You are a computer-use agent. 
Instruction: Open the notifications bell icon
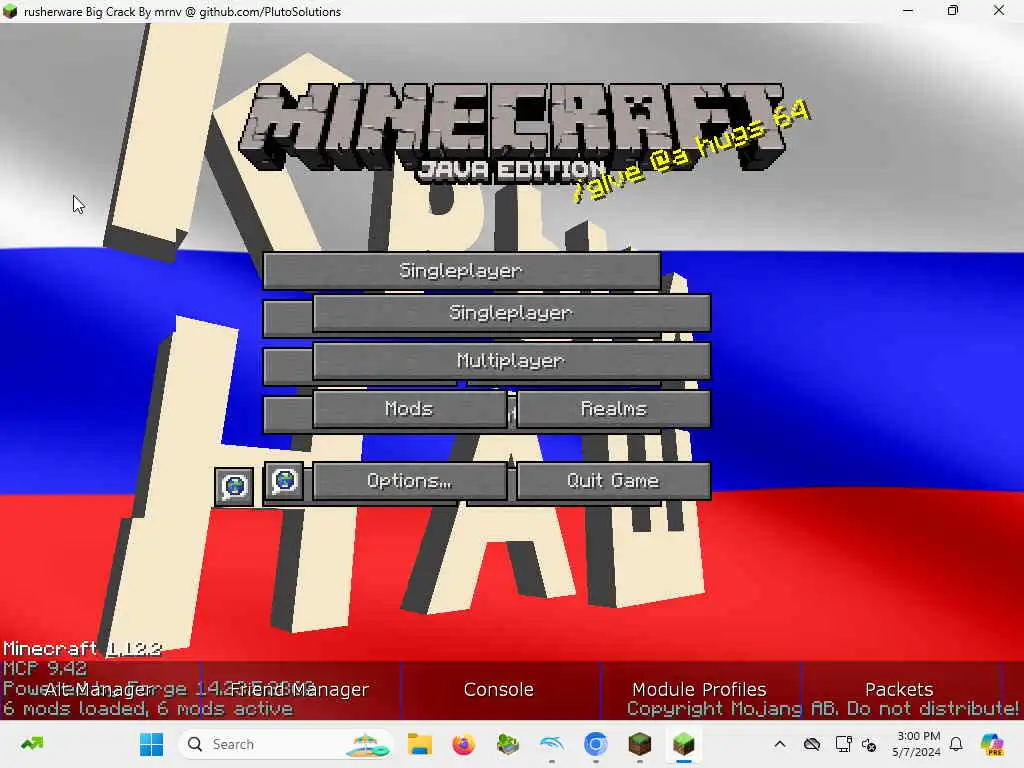(x=956, y=744)
